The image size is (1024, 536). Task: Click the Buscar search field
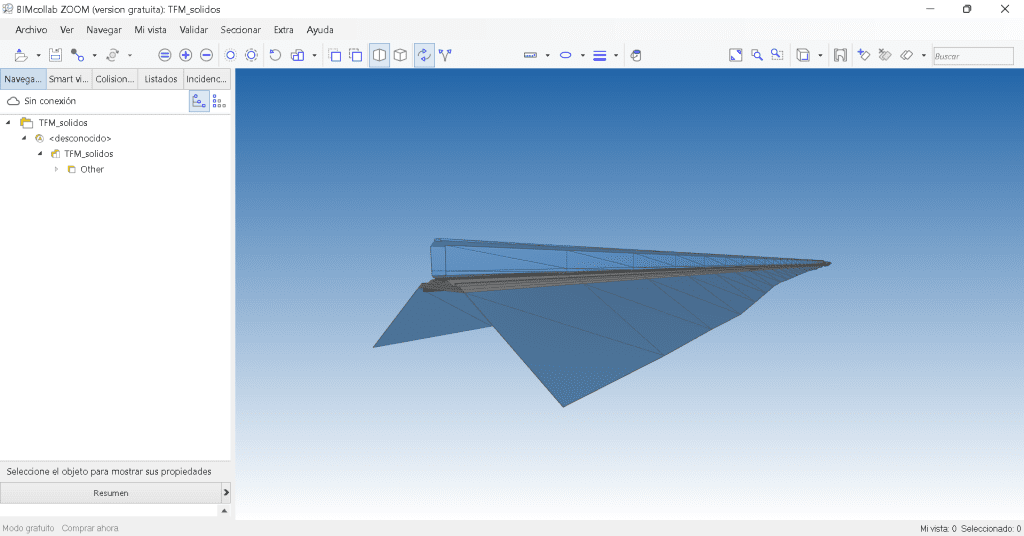pyautogui.click(x=972, y=57)
